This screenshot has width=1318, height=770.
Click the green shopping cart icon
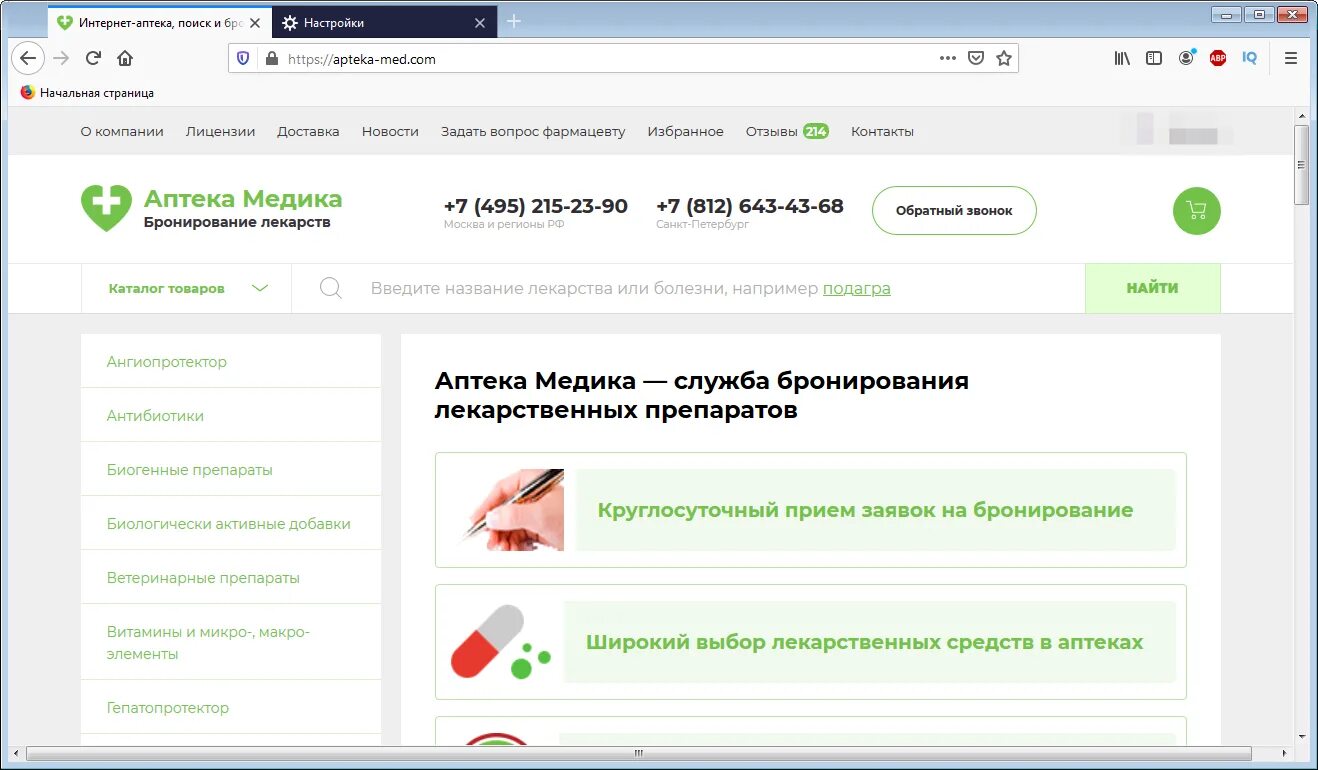pyautogui.click(x=1196, y=211)
